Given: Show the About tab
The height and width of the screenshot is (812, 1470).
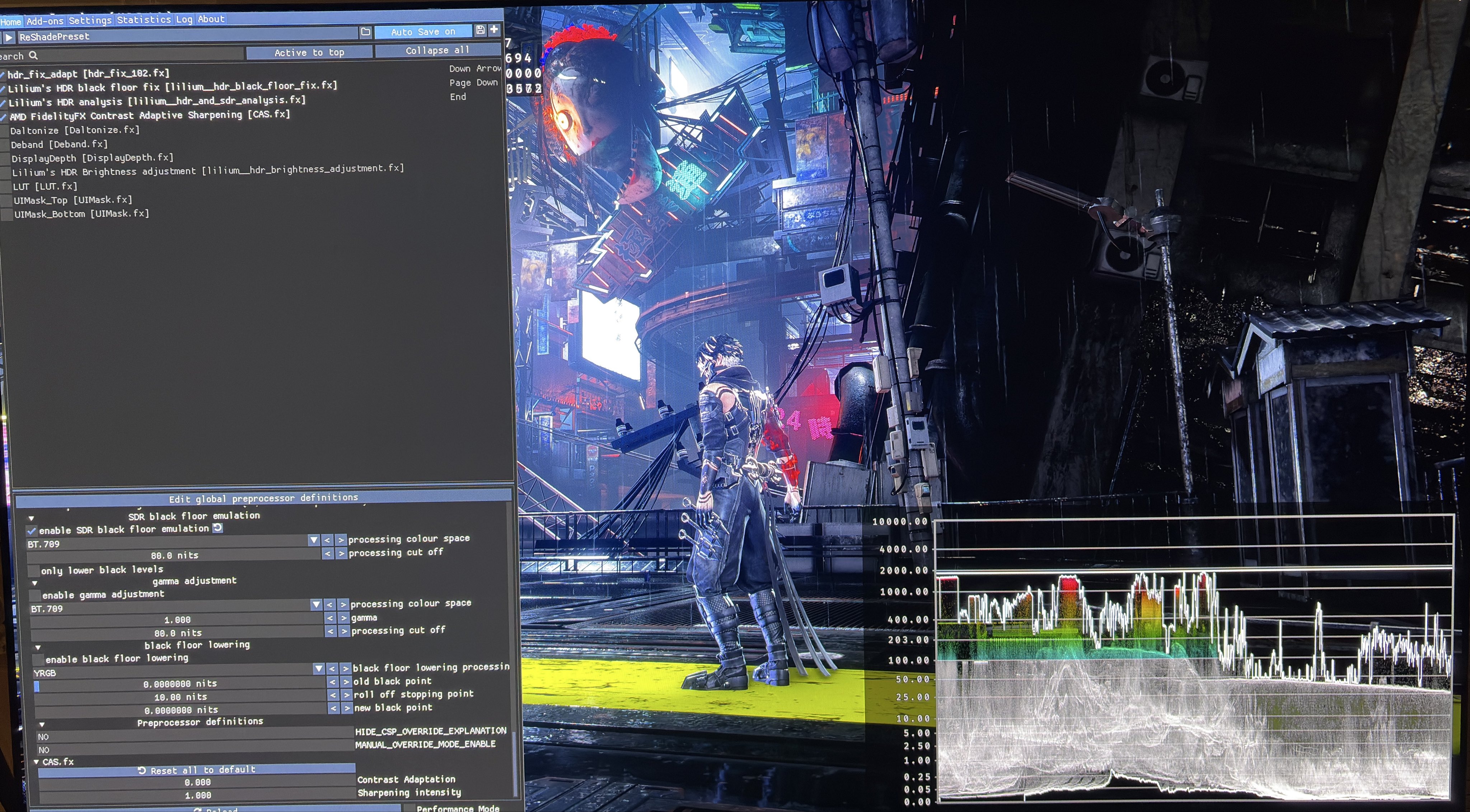Looking at the screenshot, I should (x=211, y=19).
